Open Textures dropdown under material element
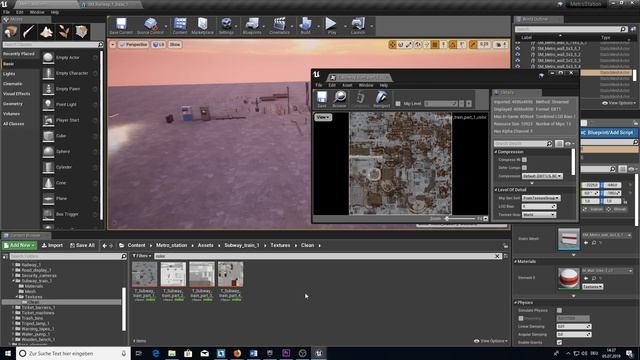640x360 pixels. click(x=592, y=287)
